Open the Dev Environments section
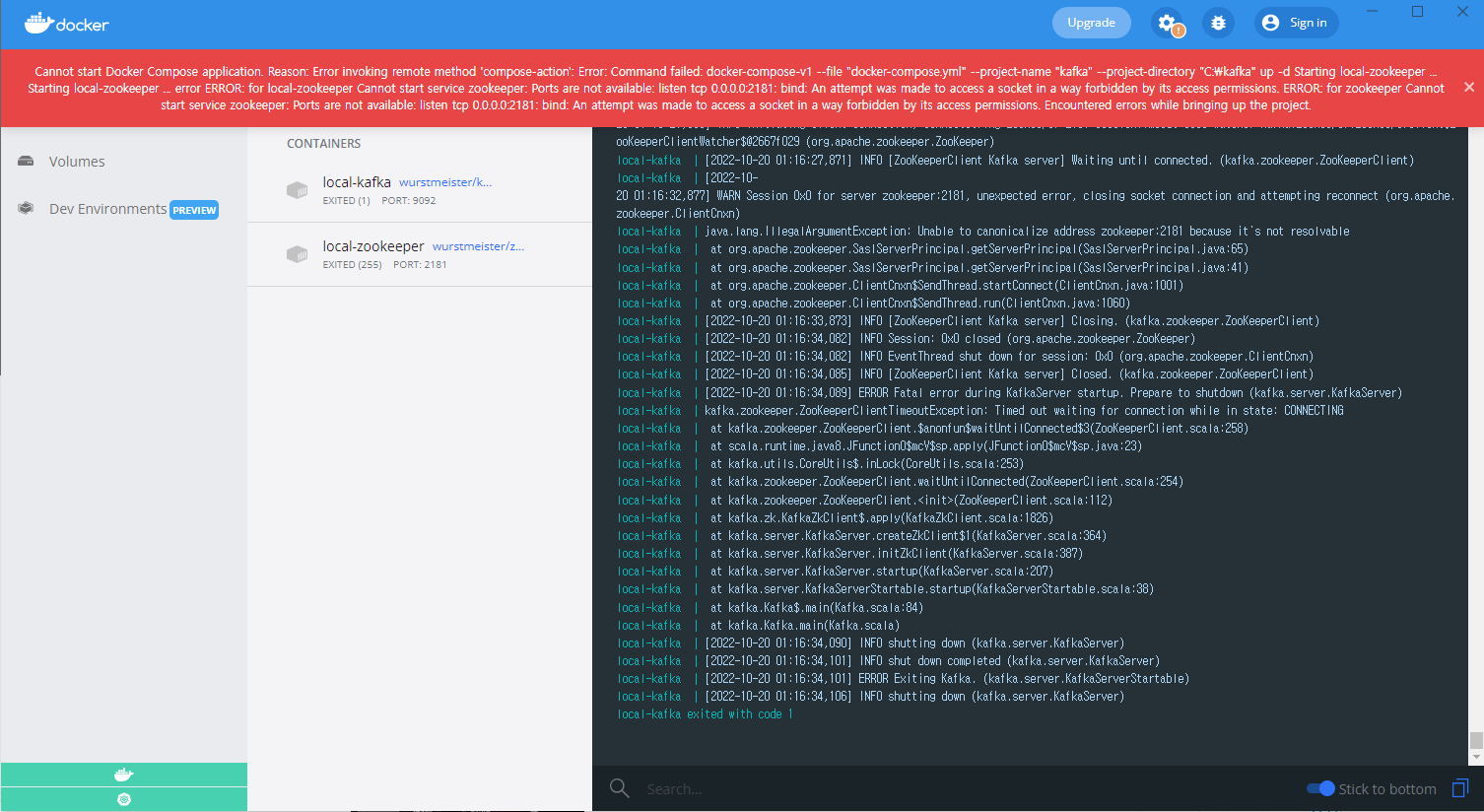 pos(108,209)
